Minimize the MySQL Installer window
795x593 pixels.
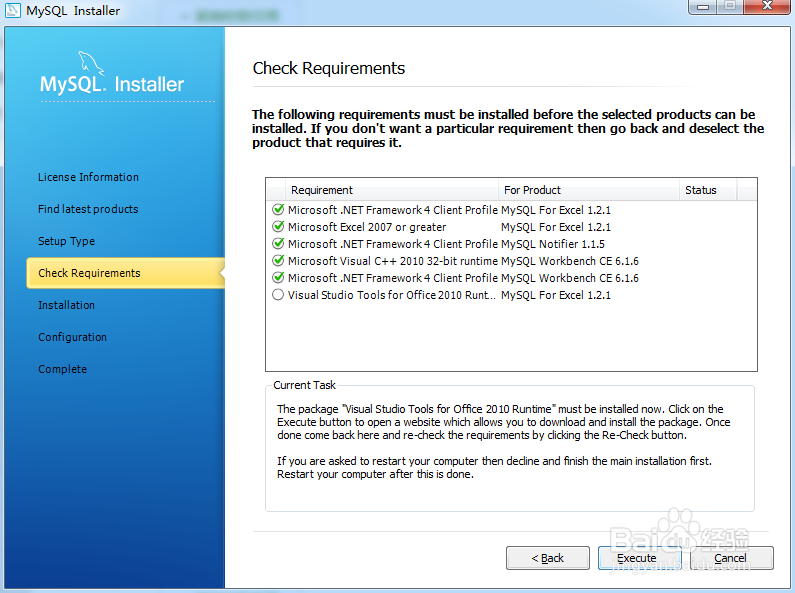703,7
